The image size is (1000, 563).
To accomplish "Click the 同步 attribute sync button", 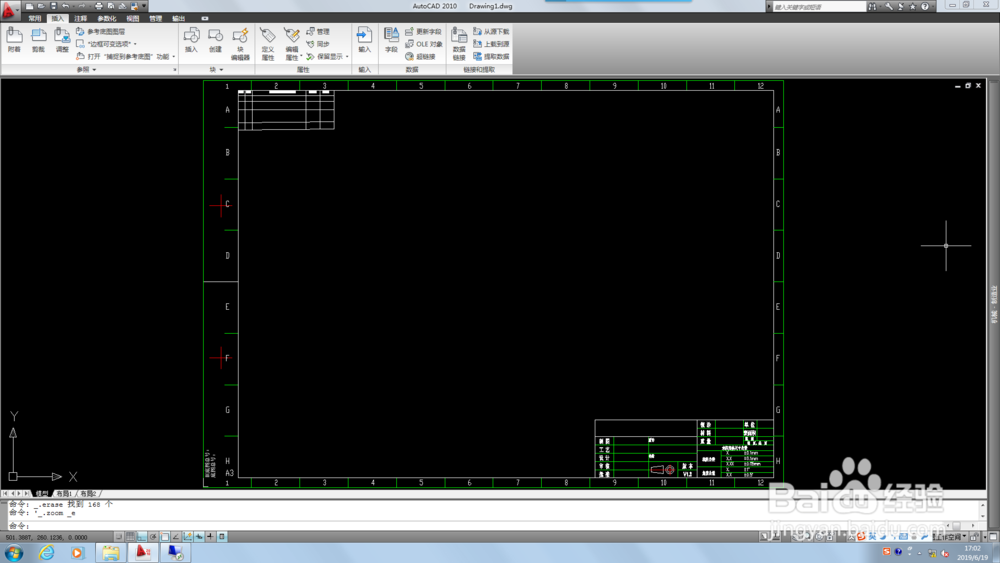I will click(x=318, y=44).
